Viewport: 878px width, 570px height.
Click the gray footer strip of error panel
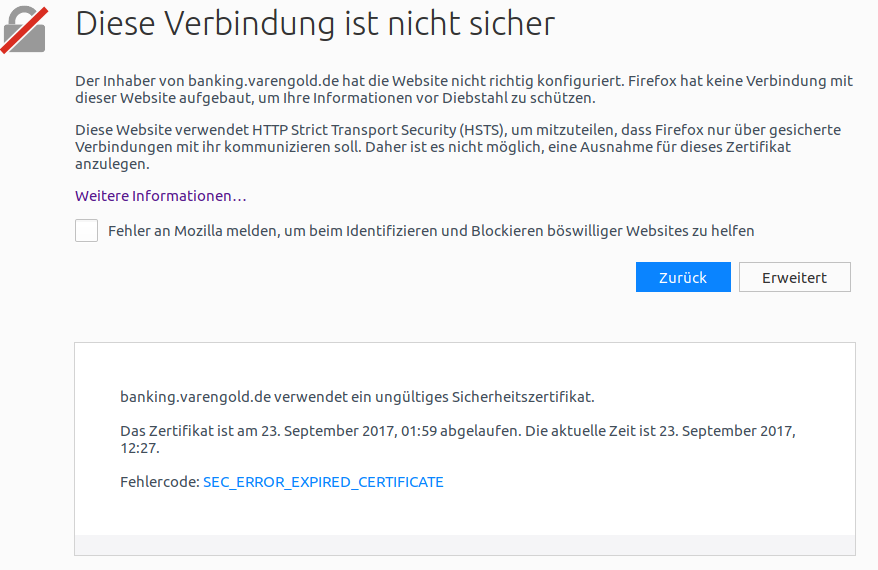point(465,545)
